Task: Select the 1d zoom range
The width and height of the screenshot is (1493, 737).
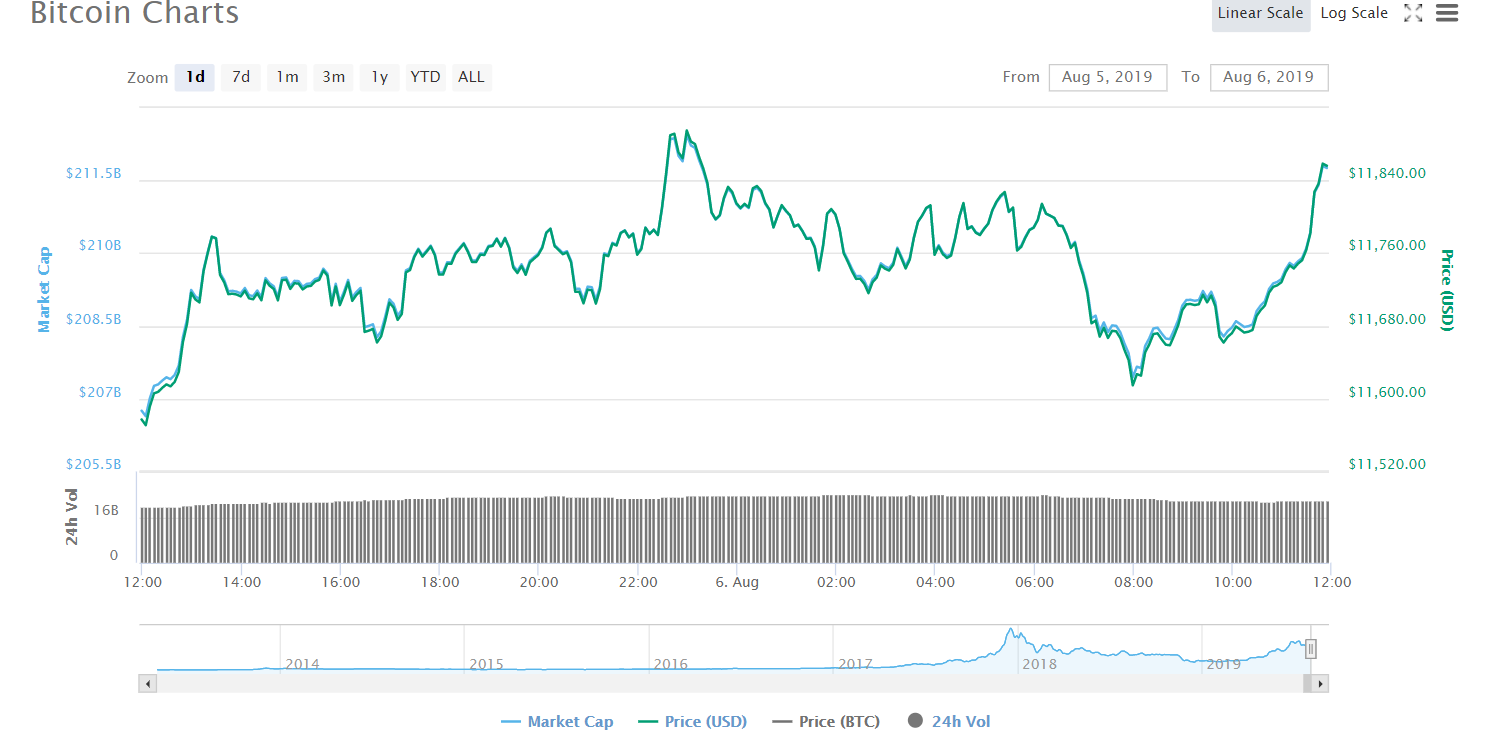Action: click(x=195, y=77)
